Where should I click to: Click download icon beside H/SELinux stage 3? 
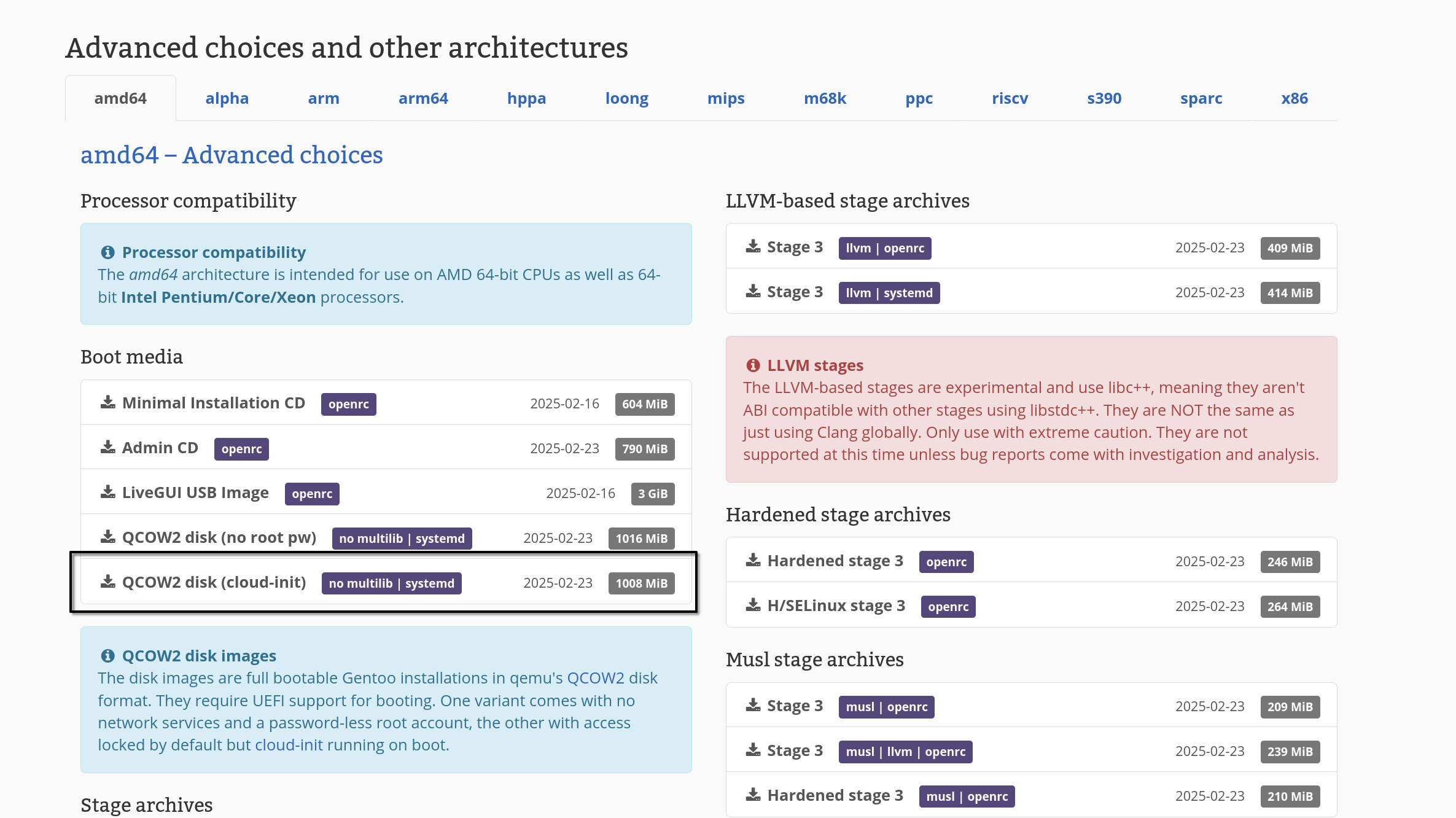(x=753, y=606)
